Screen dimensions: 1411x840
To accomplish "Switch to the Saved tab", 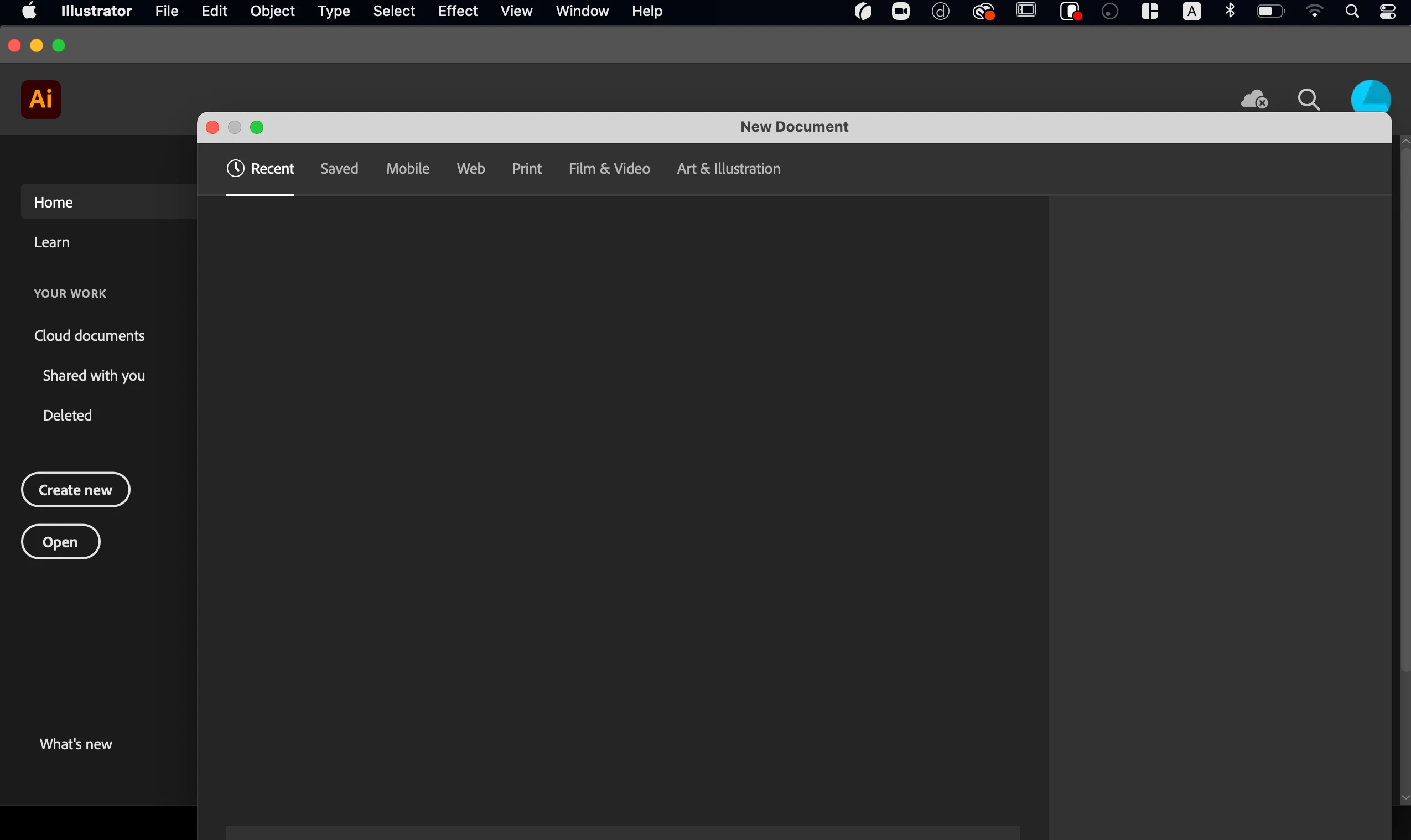I will pyautogui.click(x=339, y=169).
